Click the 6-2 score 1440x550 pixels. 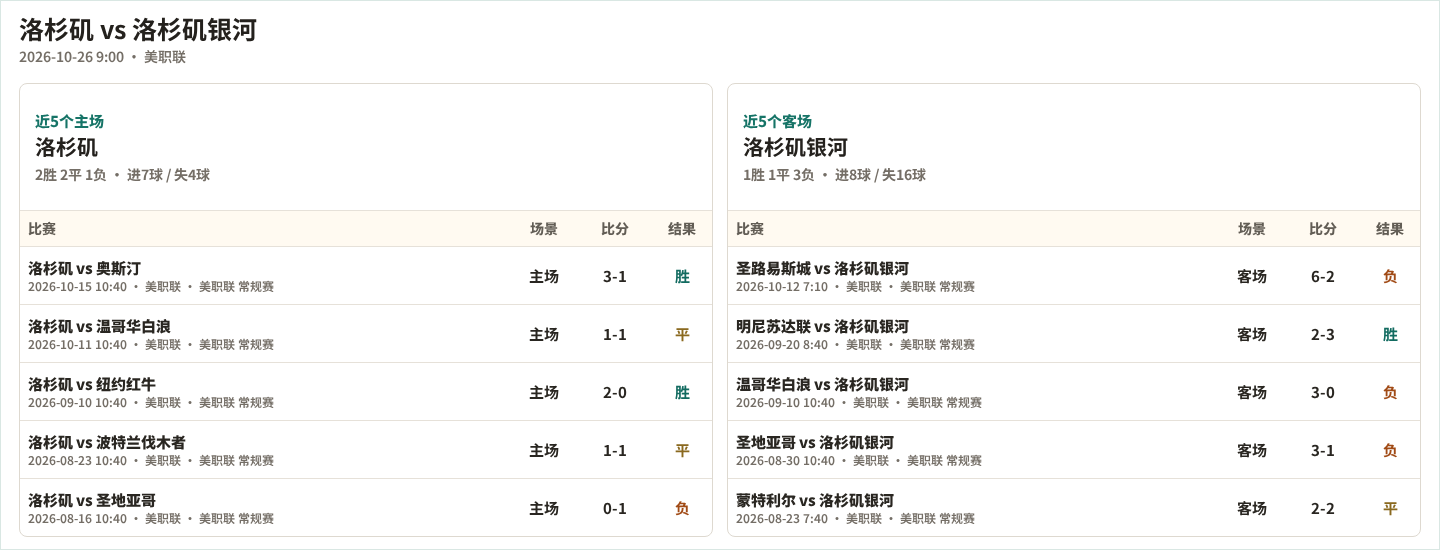pos(1323,277)
